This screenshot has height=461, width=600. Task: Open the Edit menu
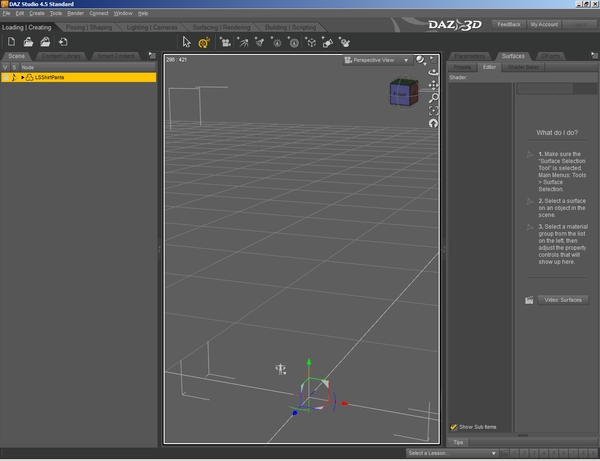tap(20, 13)
